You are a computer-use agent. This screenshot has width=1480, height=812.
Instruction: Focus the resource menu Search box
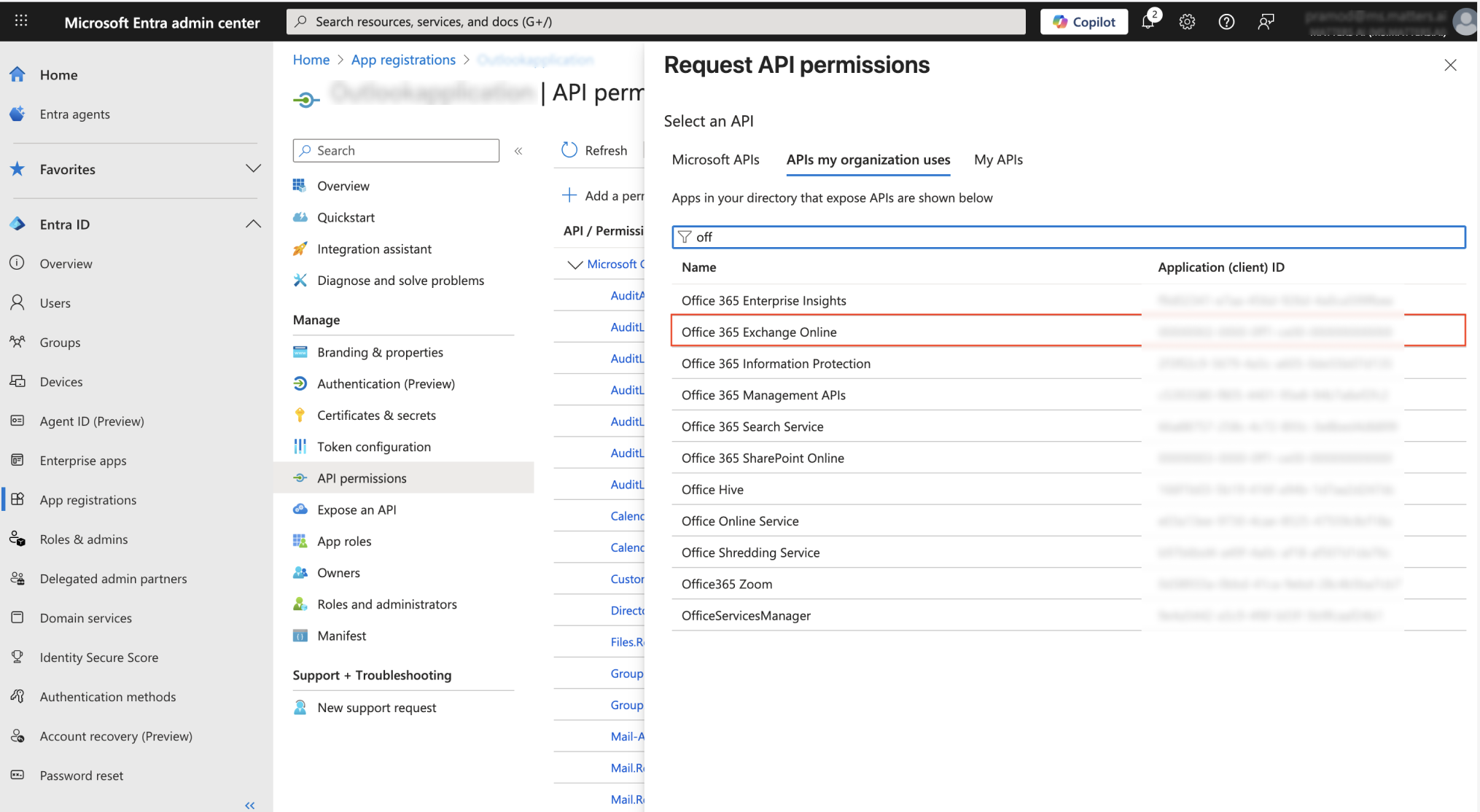[396, 150]
